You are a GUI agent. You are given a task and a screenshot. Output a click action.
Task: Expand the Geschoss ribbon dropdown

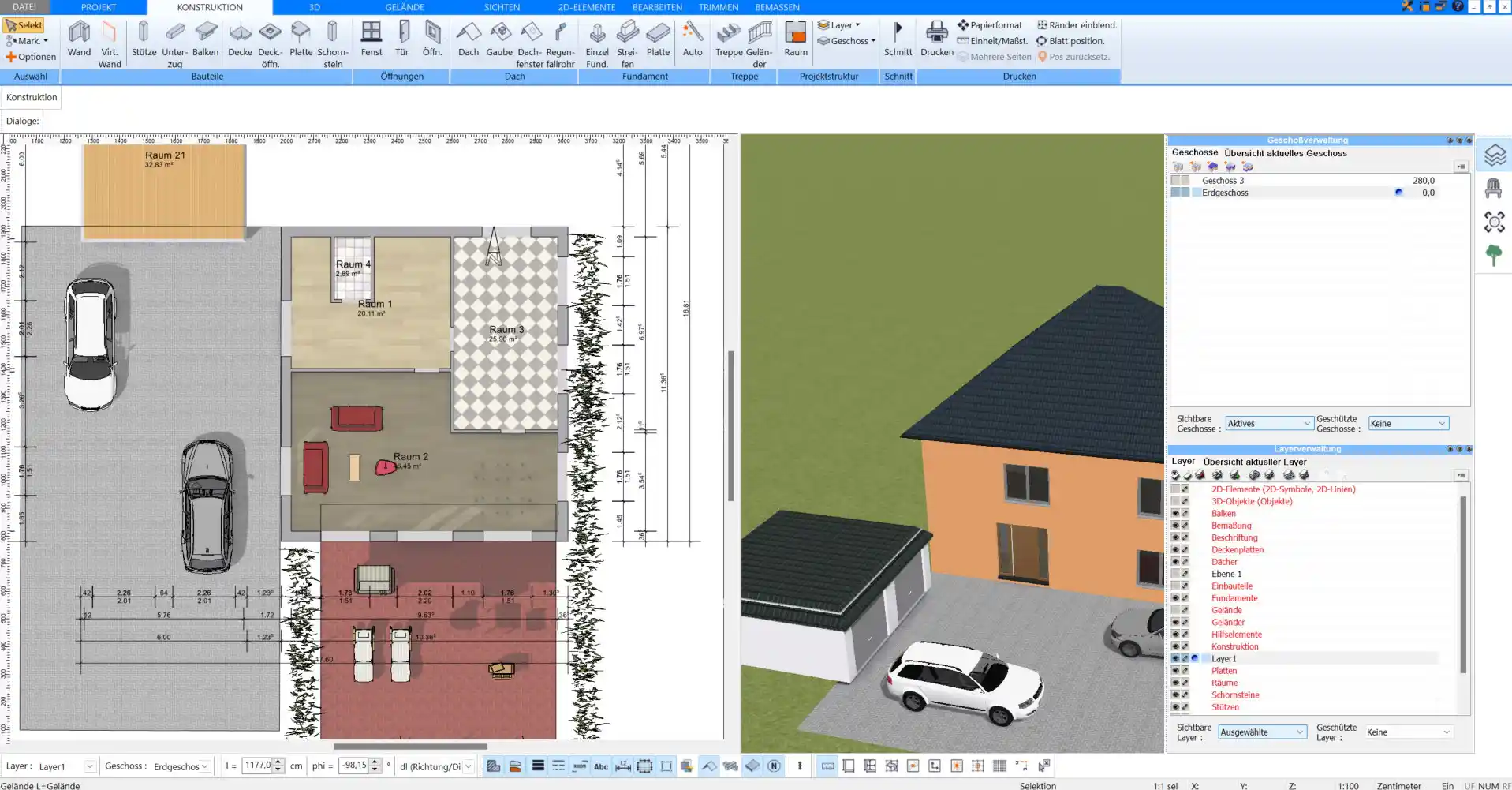pyautogui.click(x=846, y=41)
